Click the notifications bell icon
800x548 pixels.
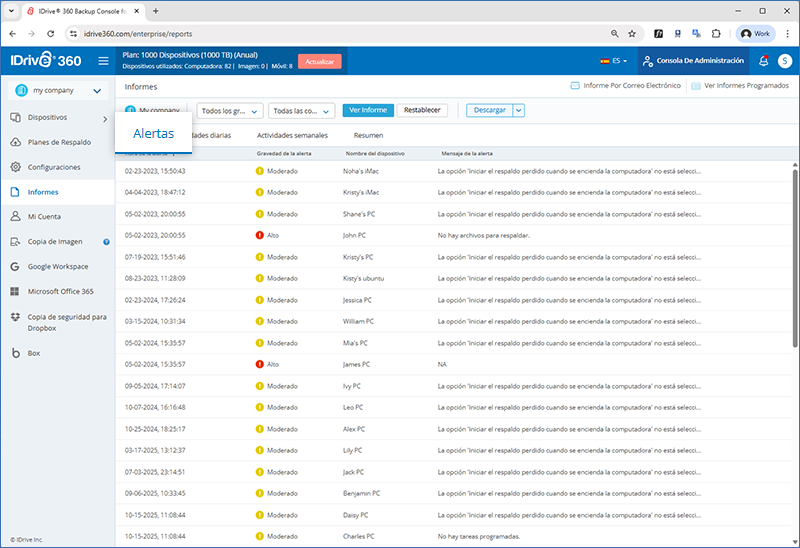(x=764, y=61)
